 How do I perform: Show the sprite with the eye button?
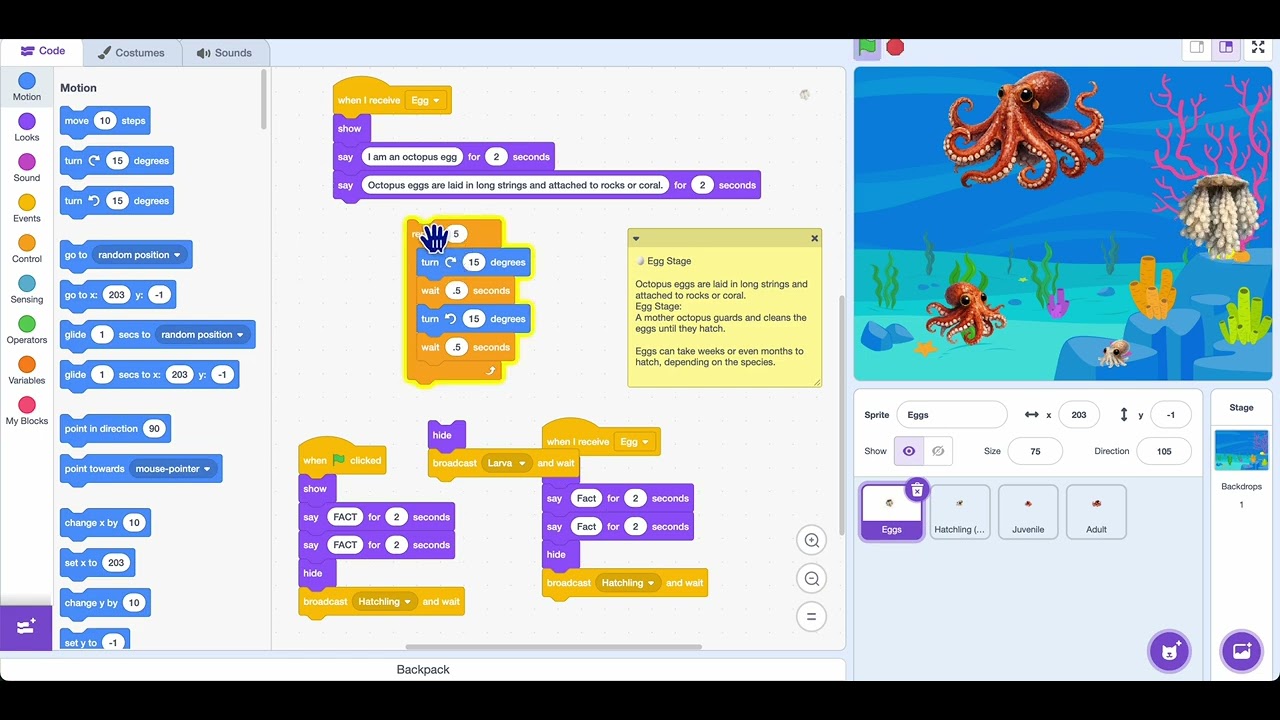click(x=909, y=451)
